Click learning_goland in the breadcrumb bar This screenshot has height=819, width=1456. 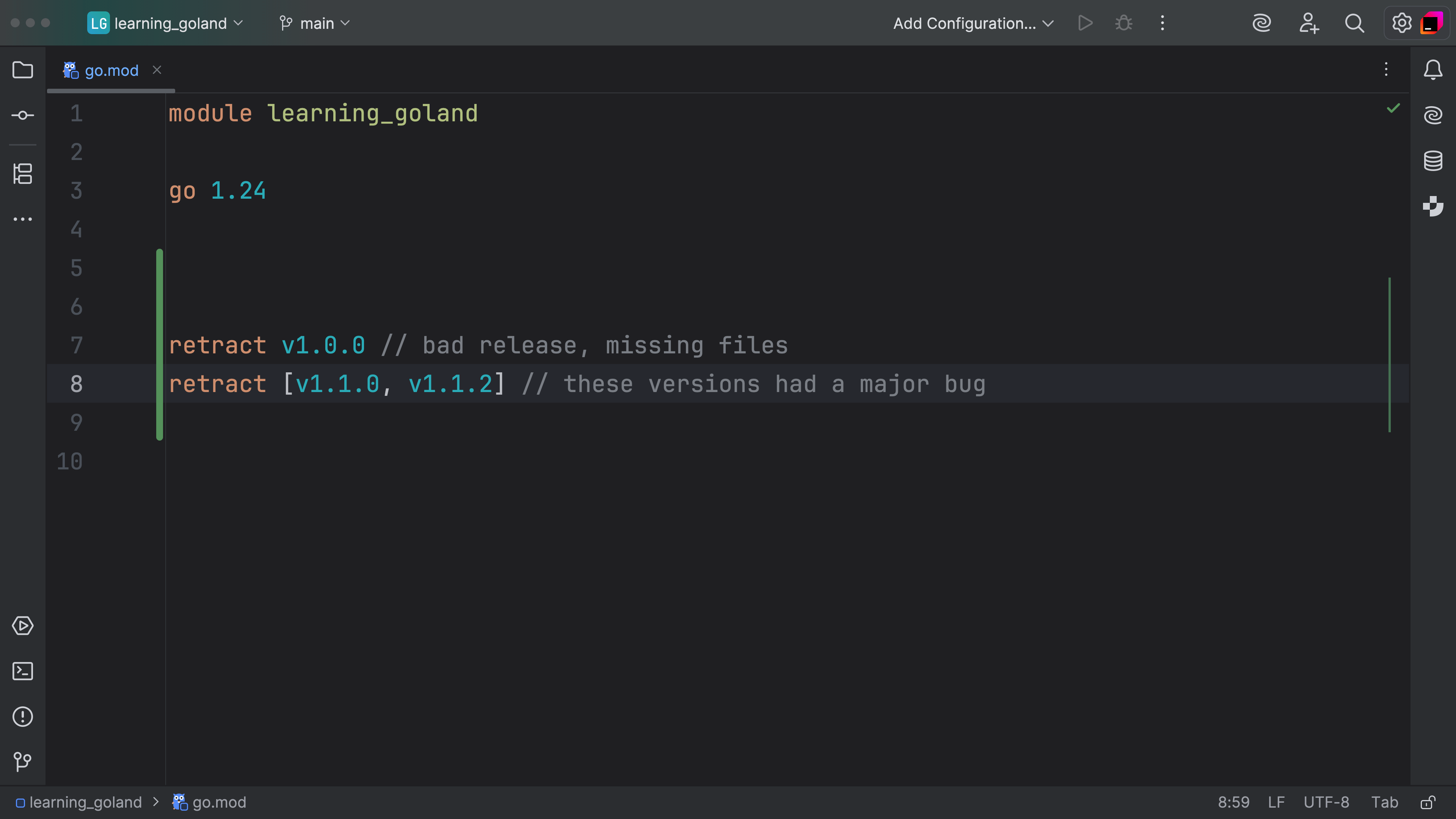85,802
